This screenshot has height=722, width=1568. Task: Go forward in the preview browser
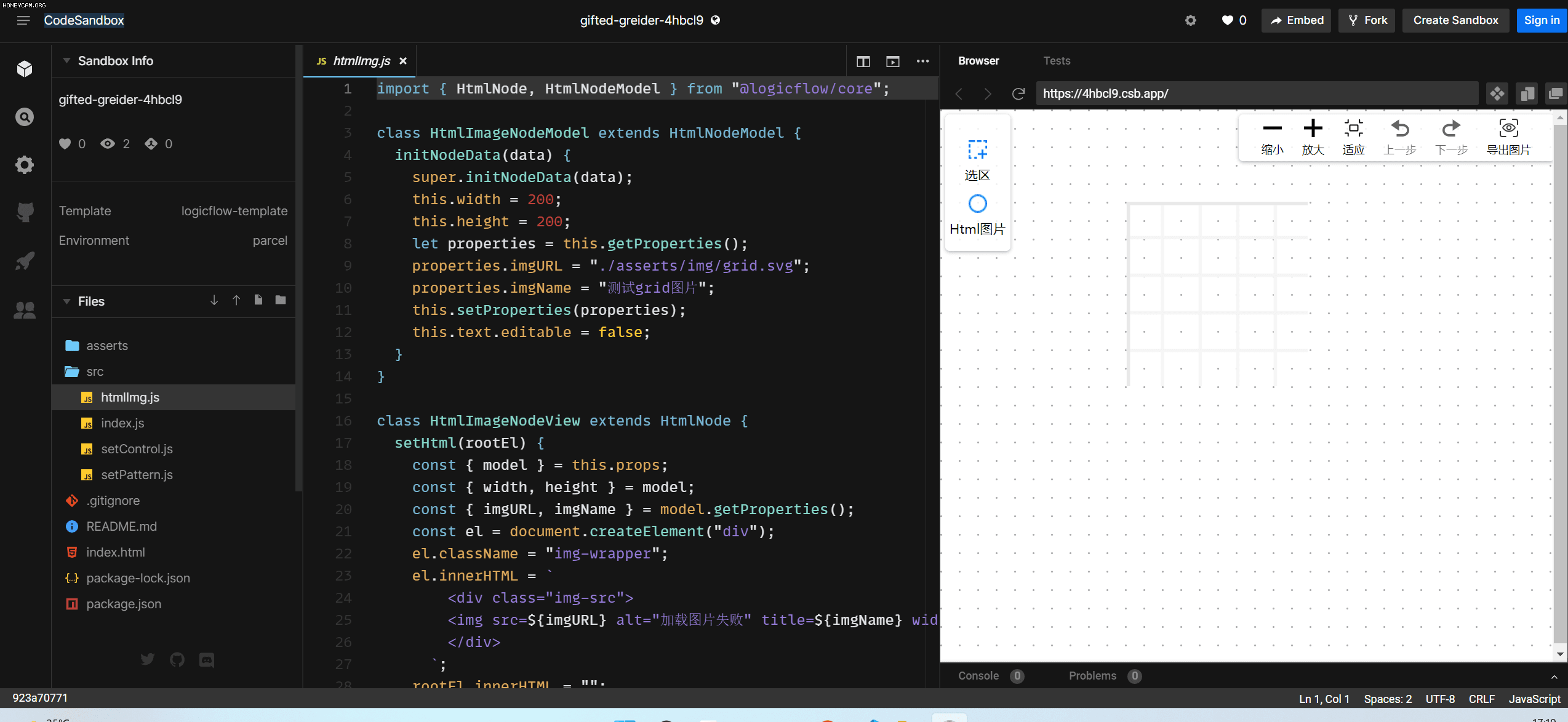988,93
